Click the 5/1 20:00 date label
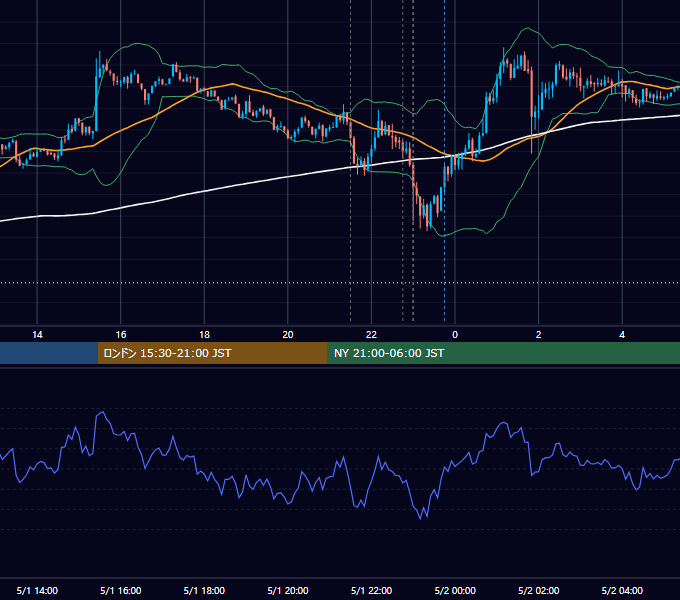 pos(288,590)
